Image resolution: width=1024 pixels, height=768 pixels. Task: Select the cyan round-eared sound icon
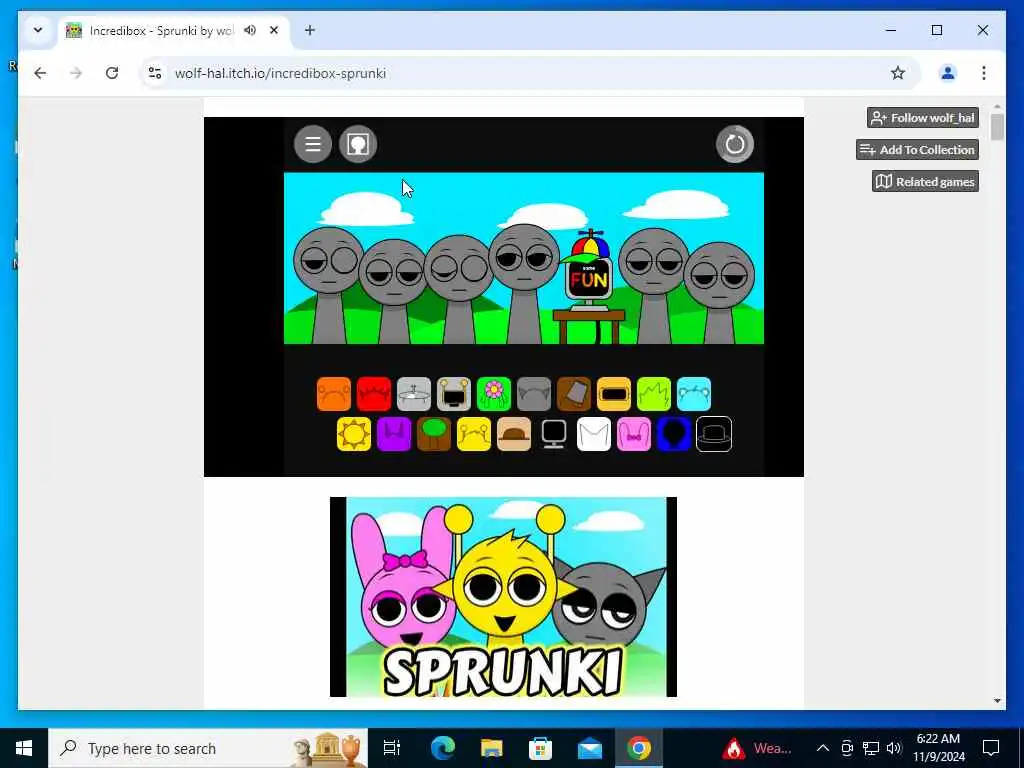[x=694, y=394]
